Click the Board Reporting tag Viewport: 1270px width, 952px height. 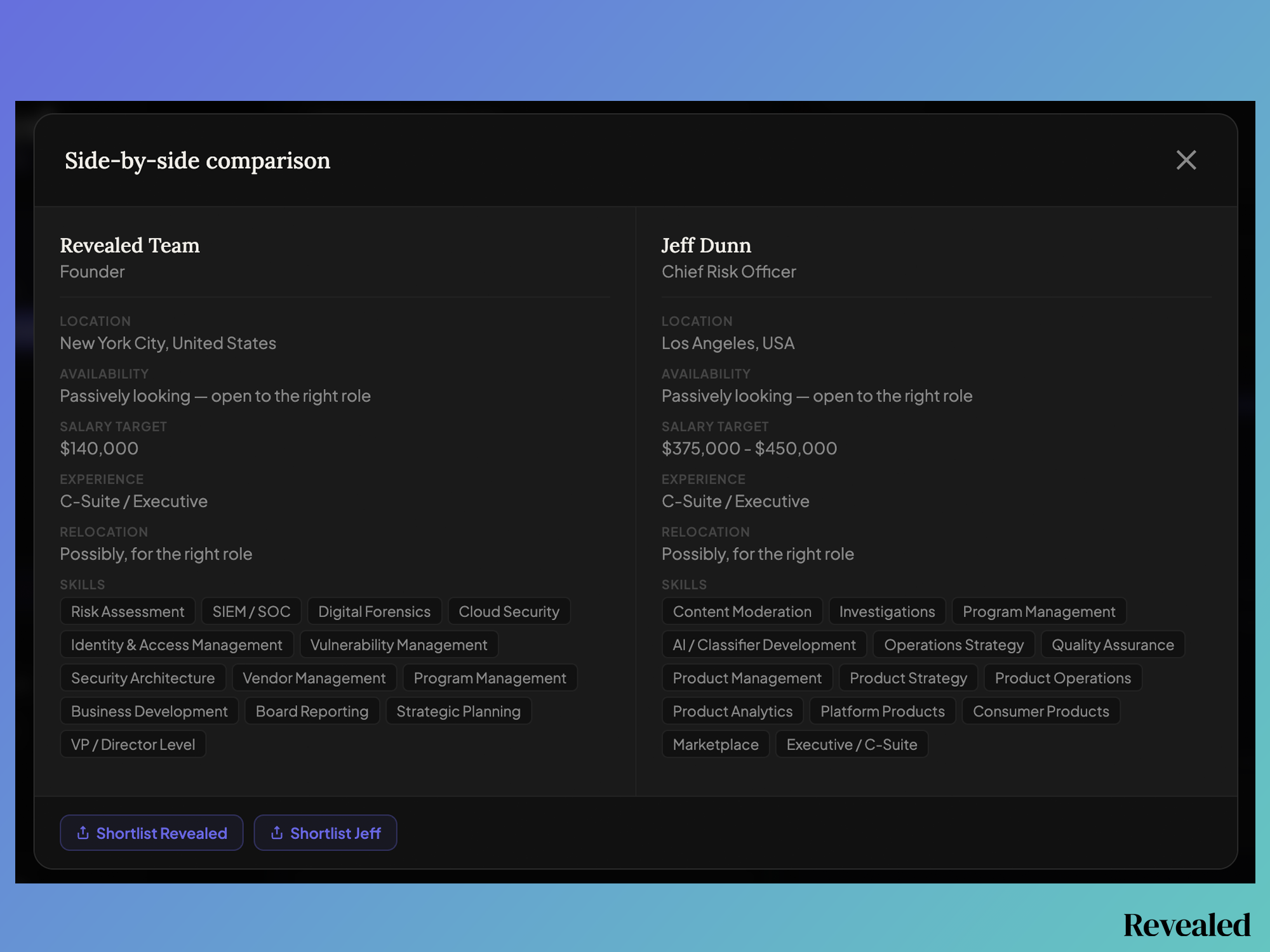click(x=312, y=711)
